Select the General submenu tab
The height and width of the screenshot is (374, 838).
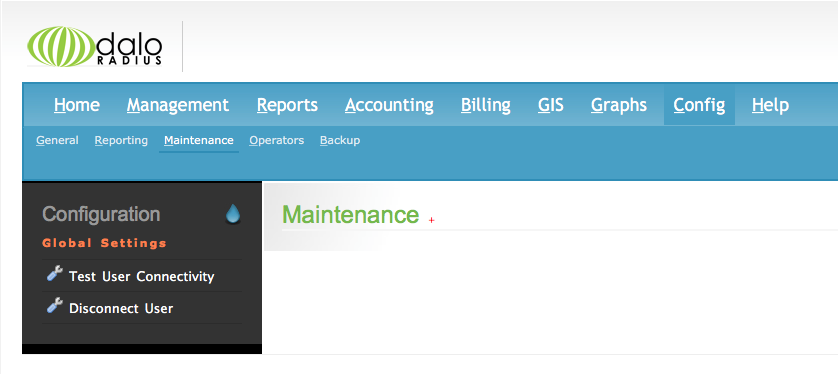click(57, 141)
